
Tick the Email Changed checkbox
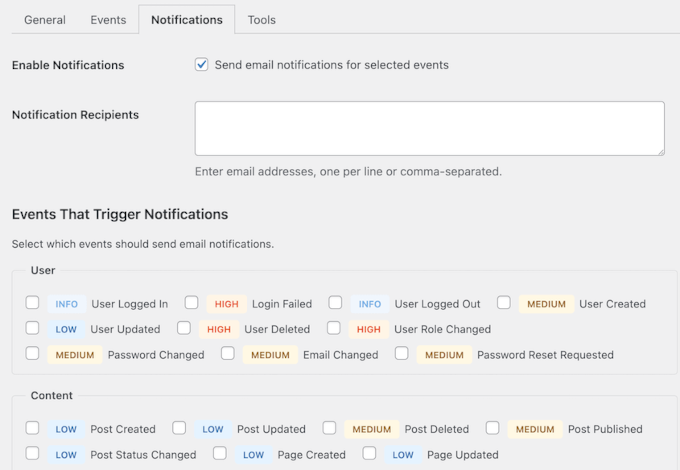coord(228,353)
